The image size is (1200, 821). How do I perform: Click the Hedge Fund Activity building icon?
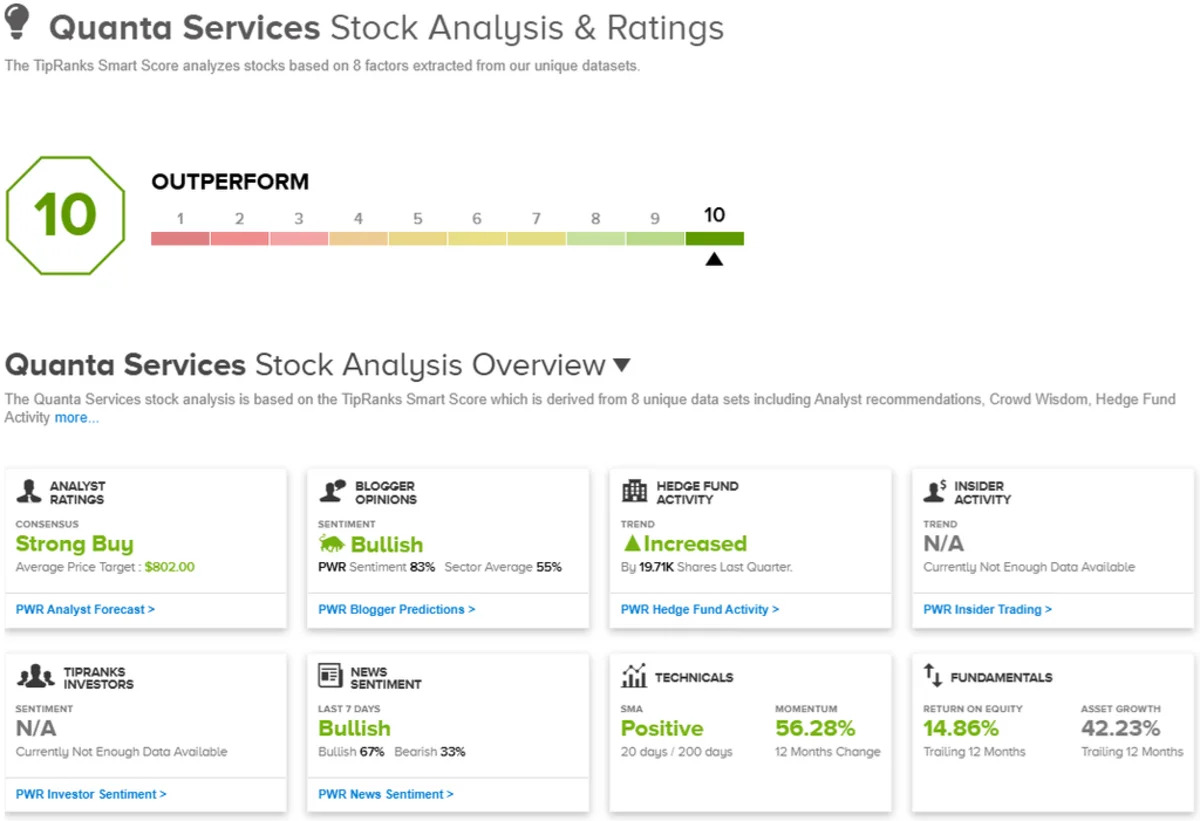point(634,491)
